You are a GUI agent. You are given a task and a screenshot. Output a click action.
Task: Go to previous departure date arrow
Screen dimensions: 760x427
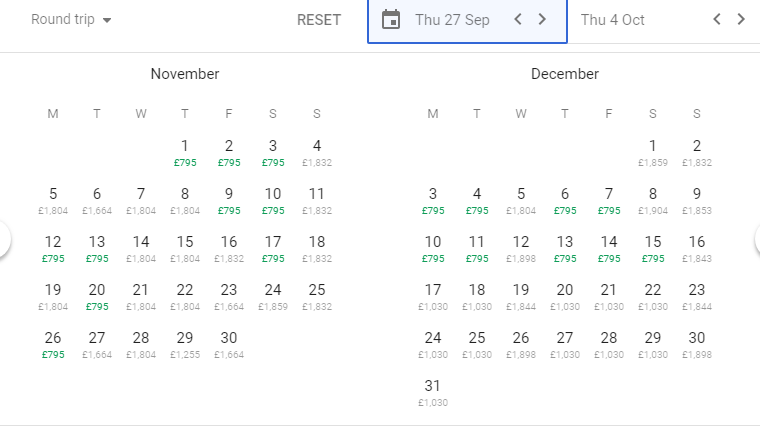tap(518, 19)
